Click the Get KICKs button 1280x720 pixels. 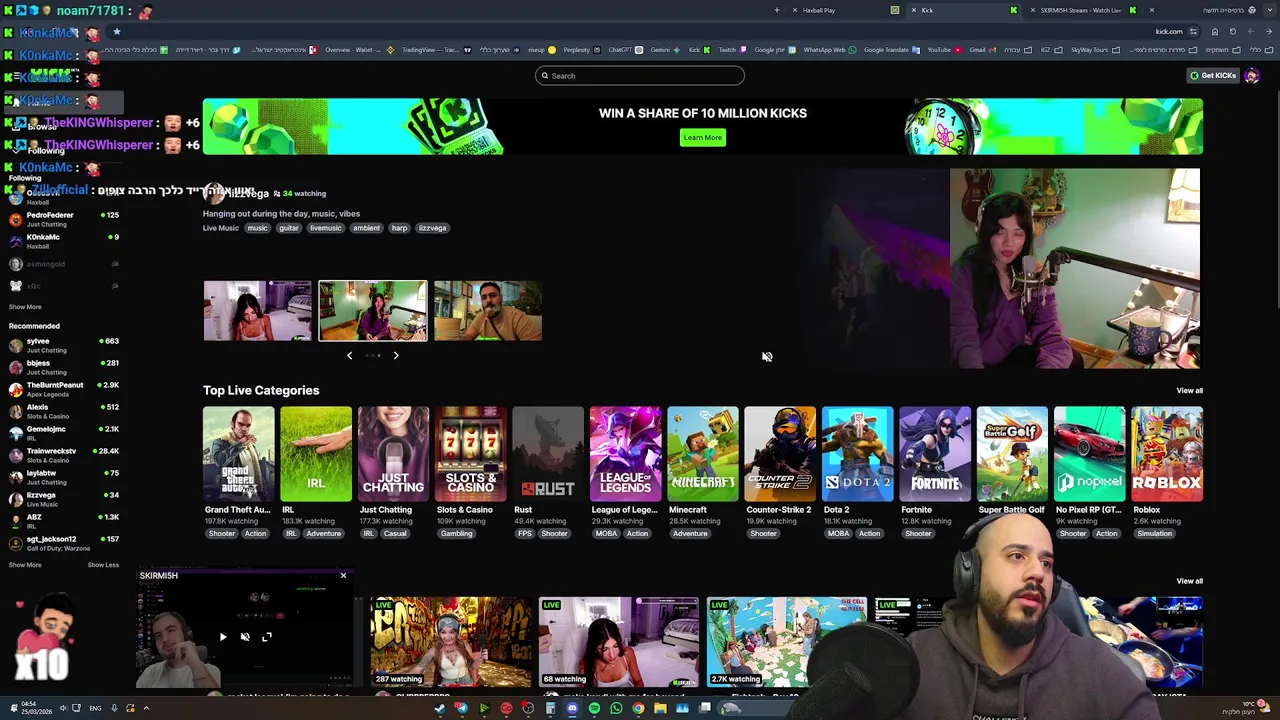click(x=1213, y=76)
